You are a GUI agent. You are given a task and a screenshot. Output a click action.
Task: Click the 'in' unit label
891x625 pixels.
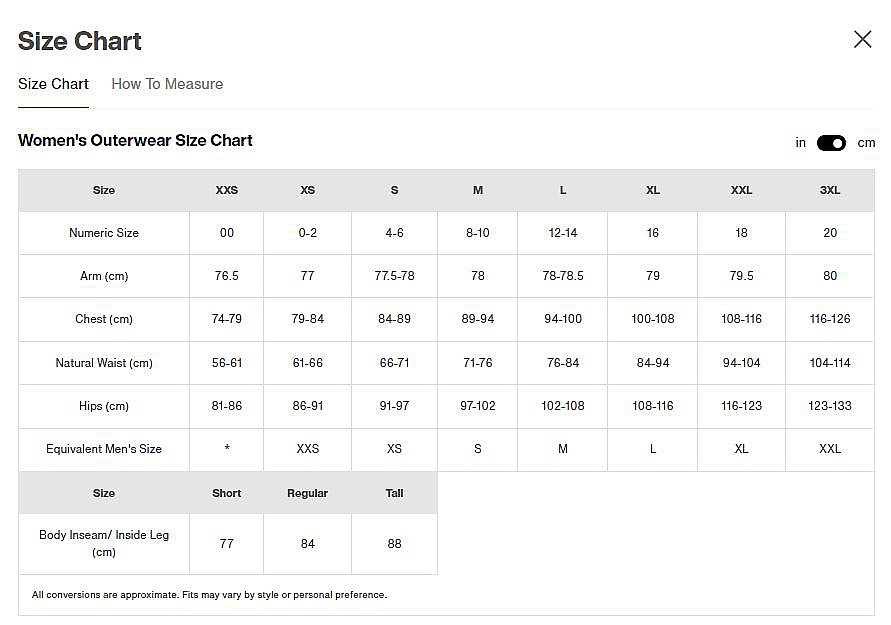(x=801, y=143)
